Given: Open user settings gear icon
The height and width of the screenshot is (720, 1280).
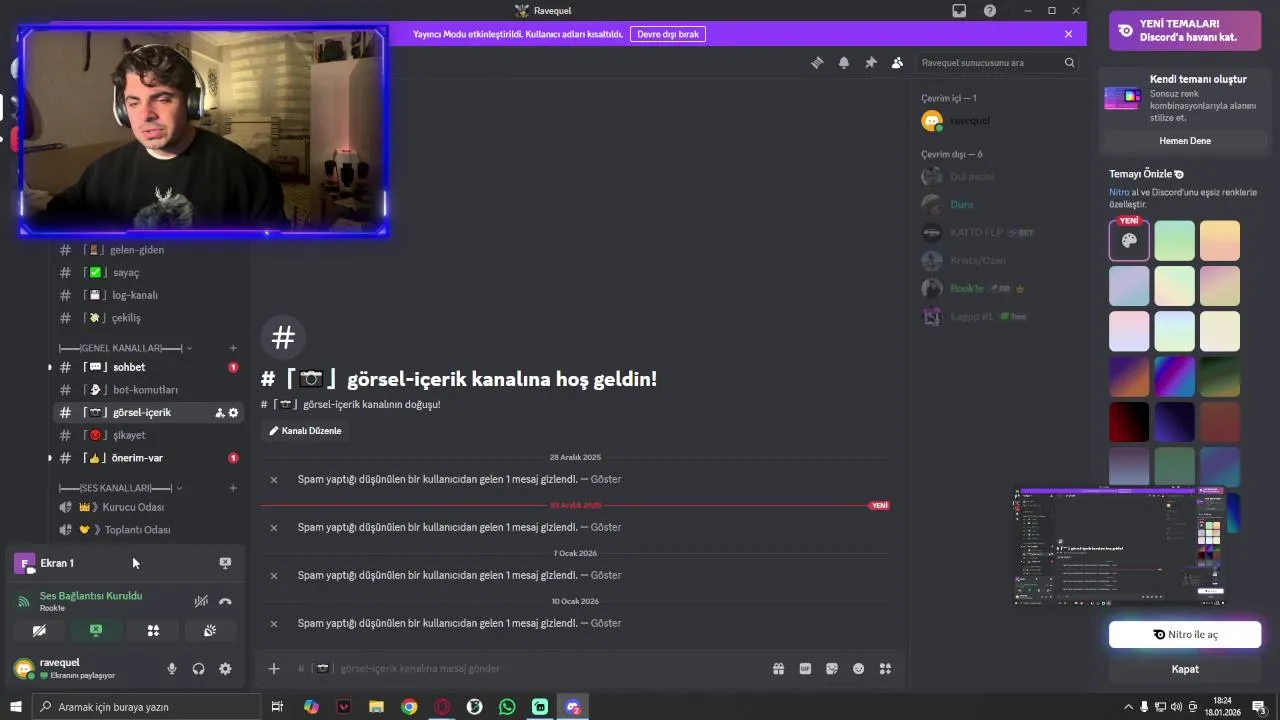Looking at the screenshot, I should coord(225,669).
